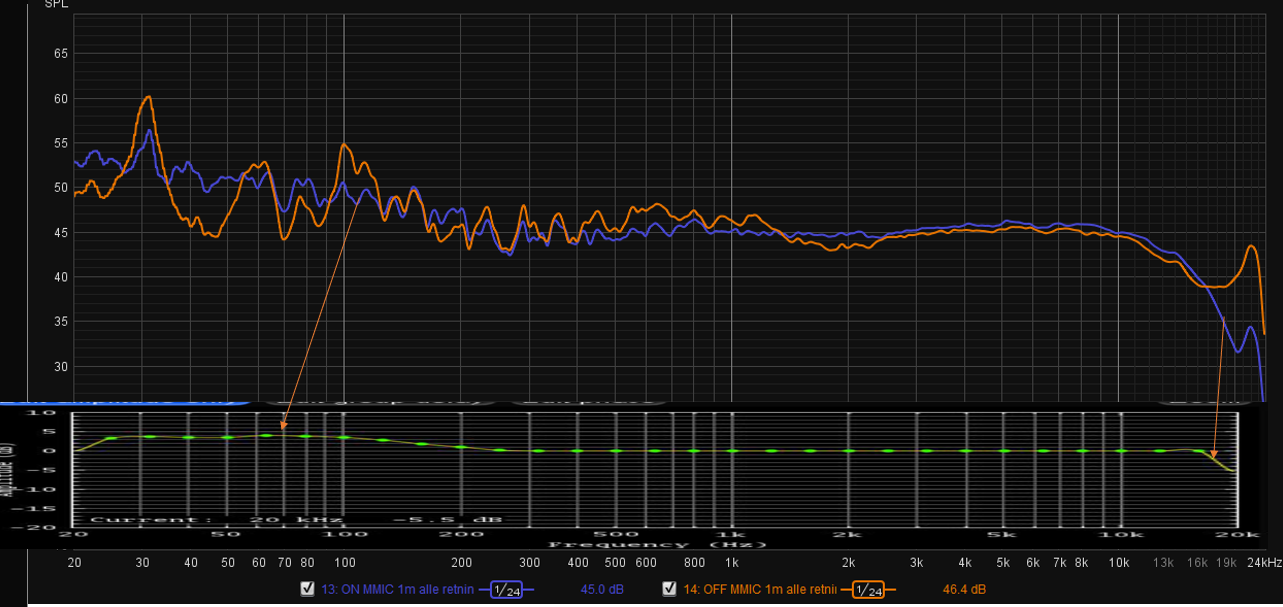Click the 7k frequency axis label
Viewport: 1283px width, 607px height.
point(1059,564)
